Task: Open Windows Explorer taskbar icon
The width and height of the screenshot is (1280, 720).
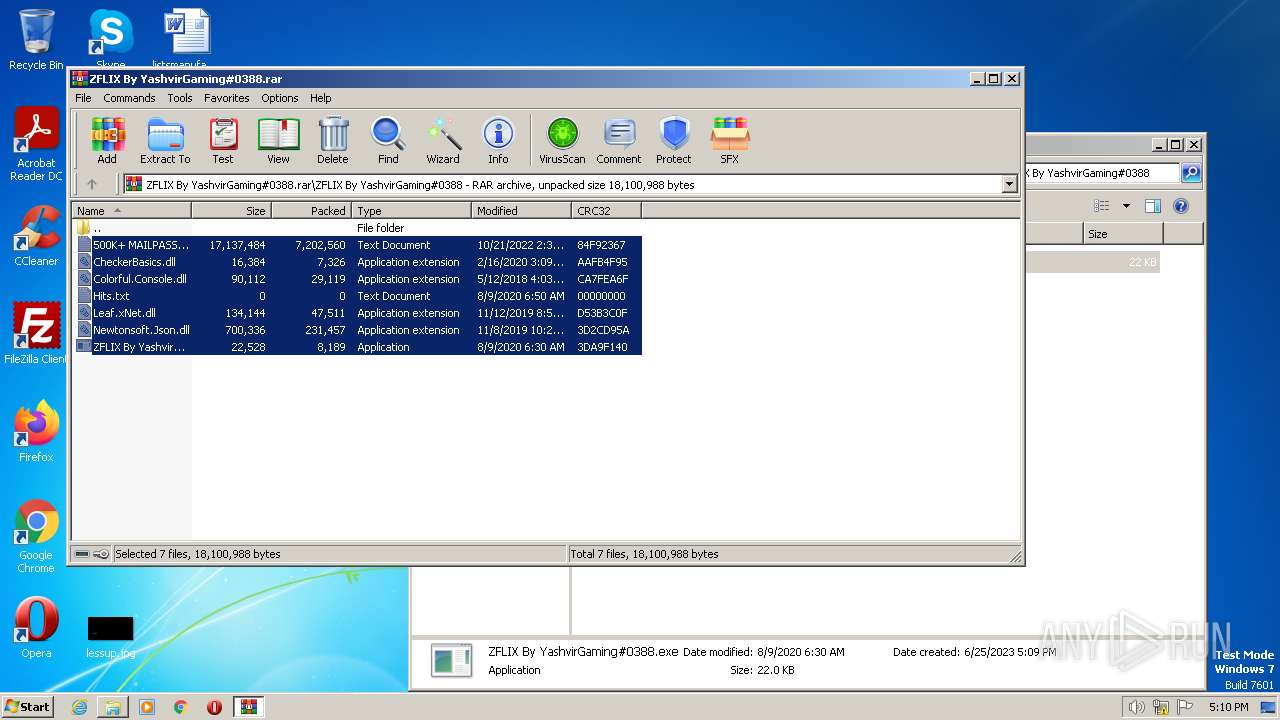Action: 113,707
